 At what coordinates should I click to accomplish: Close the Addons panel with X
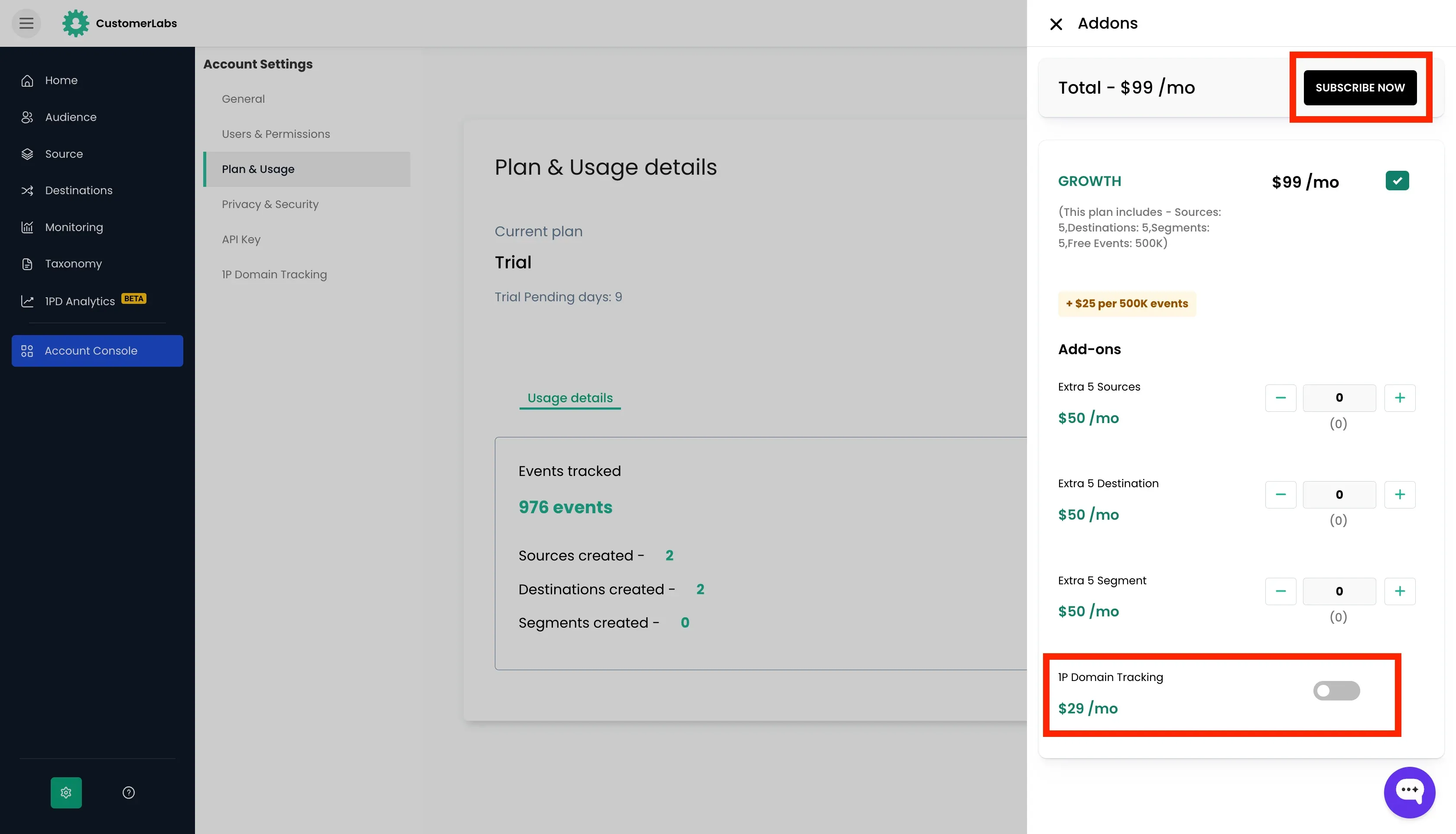pyautogui.click(x=1056, y=24)
